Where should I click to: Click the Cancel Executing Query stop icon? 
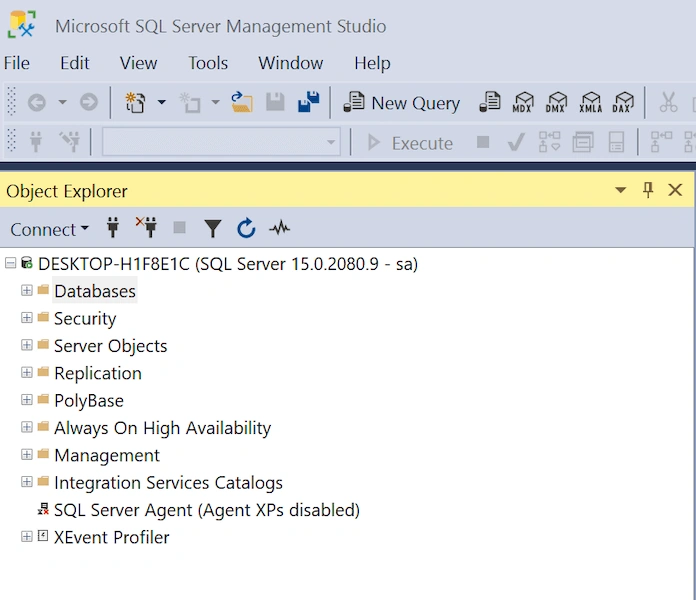tap(483, 142)
